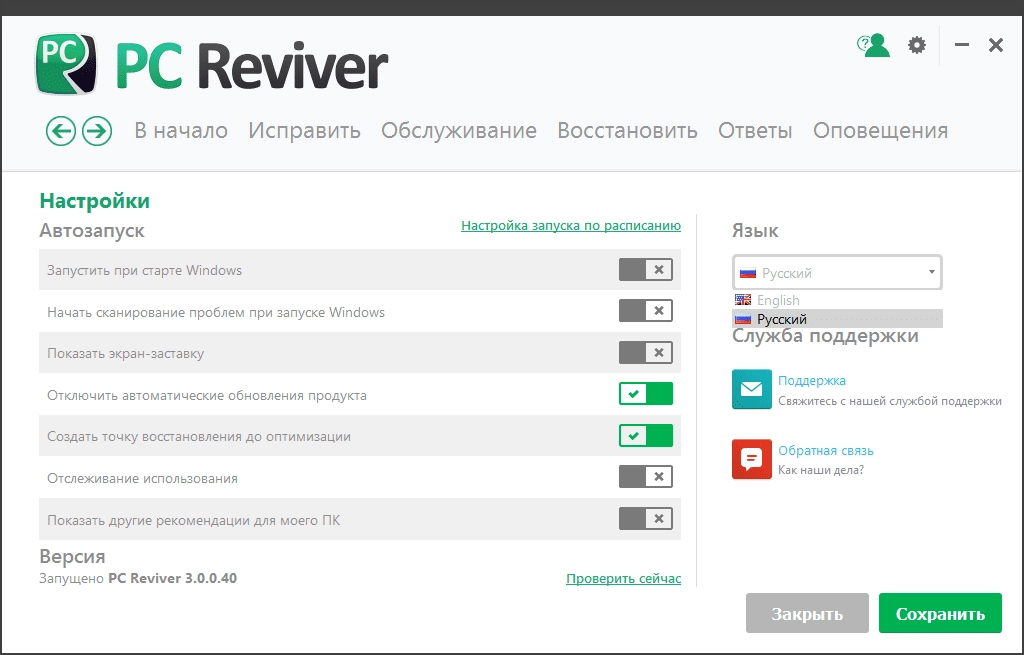Click the 'Сохранить' button
Screen dimensions: 1024x655
click(940, 613)
